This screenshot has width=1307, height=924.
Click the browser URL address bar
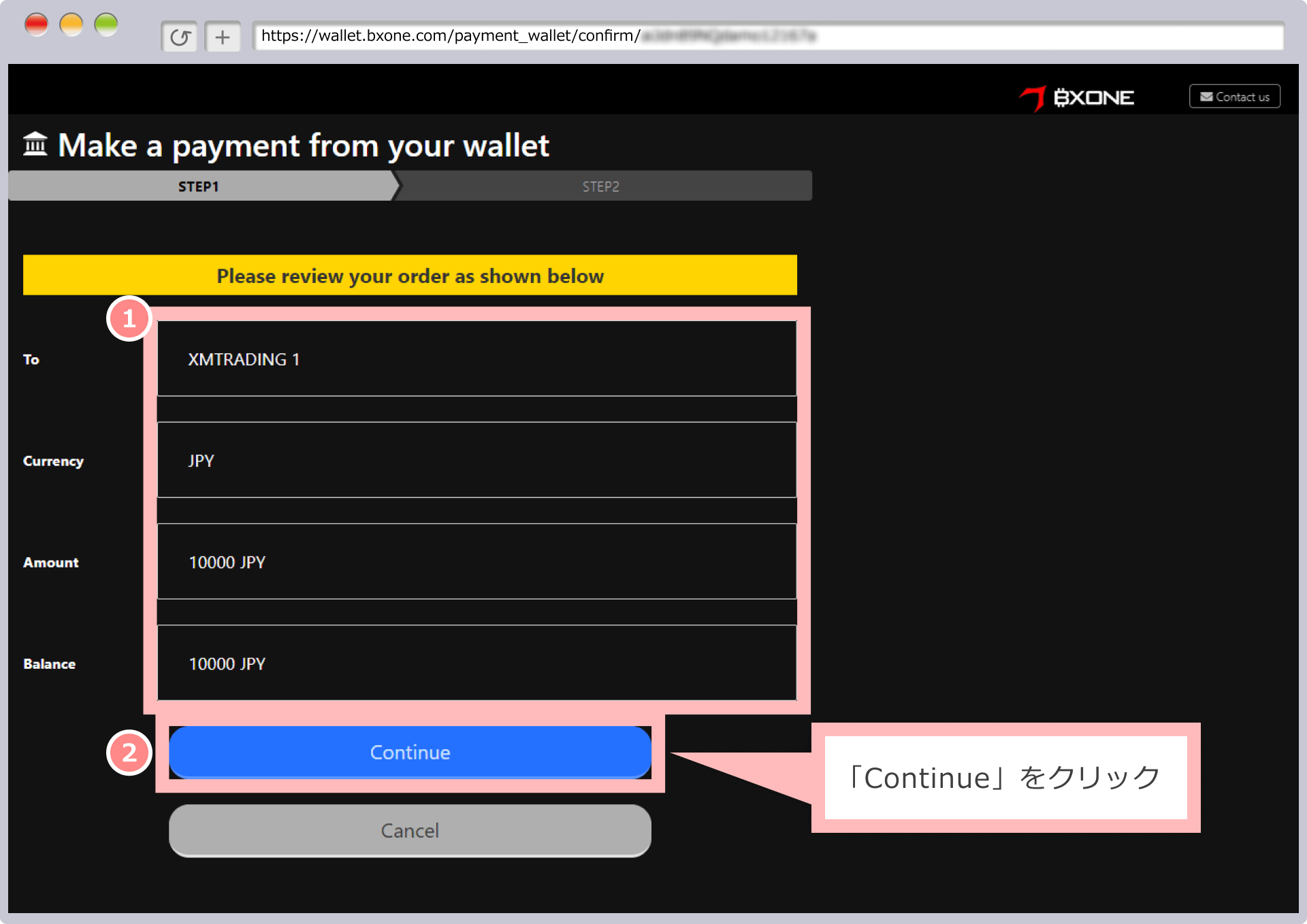coord(768,36)
